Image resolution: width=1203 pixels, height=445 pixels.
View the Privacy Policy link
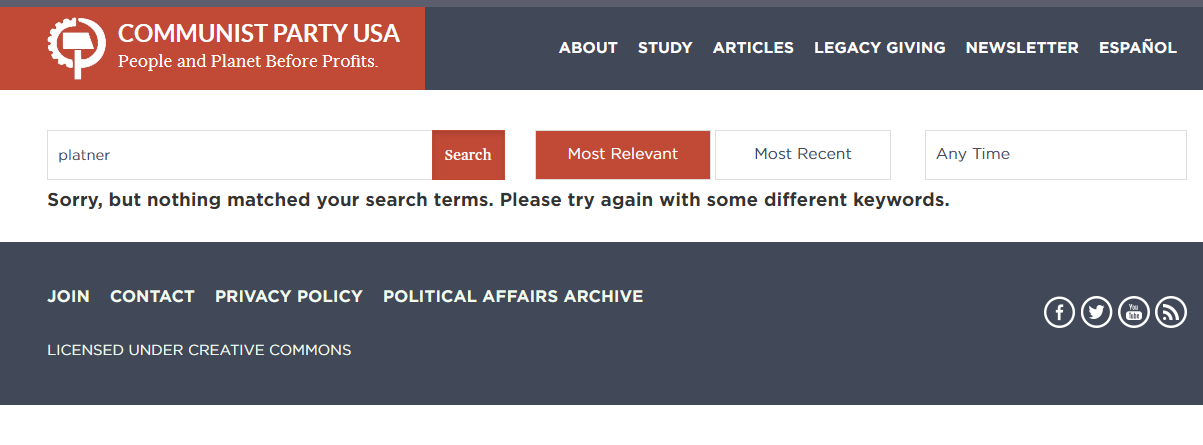288,296
